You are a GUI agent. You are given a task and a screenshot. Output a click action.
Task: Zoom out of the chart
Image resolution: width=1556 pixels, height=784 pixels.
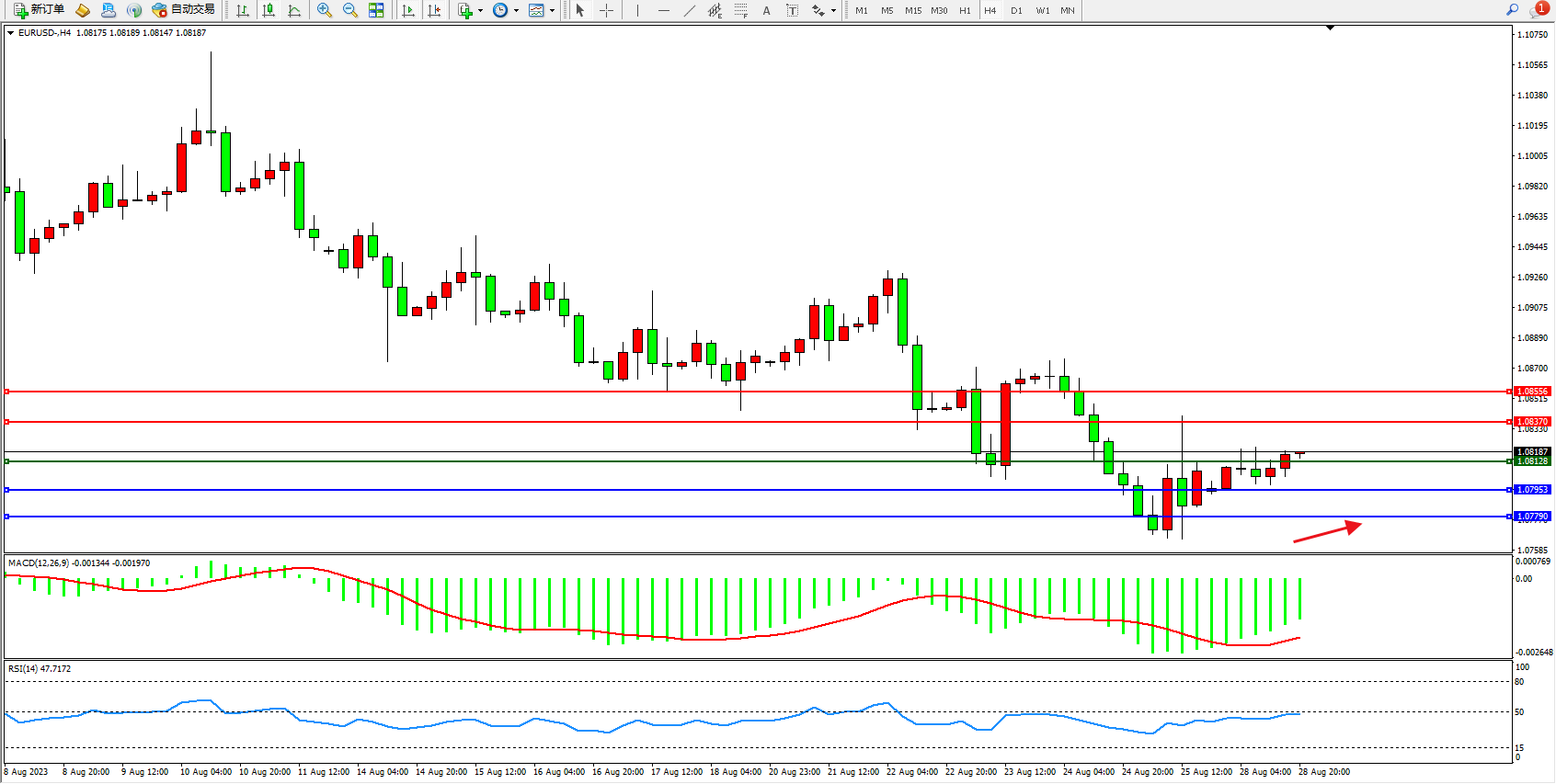[x=350, y=11]
